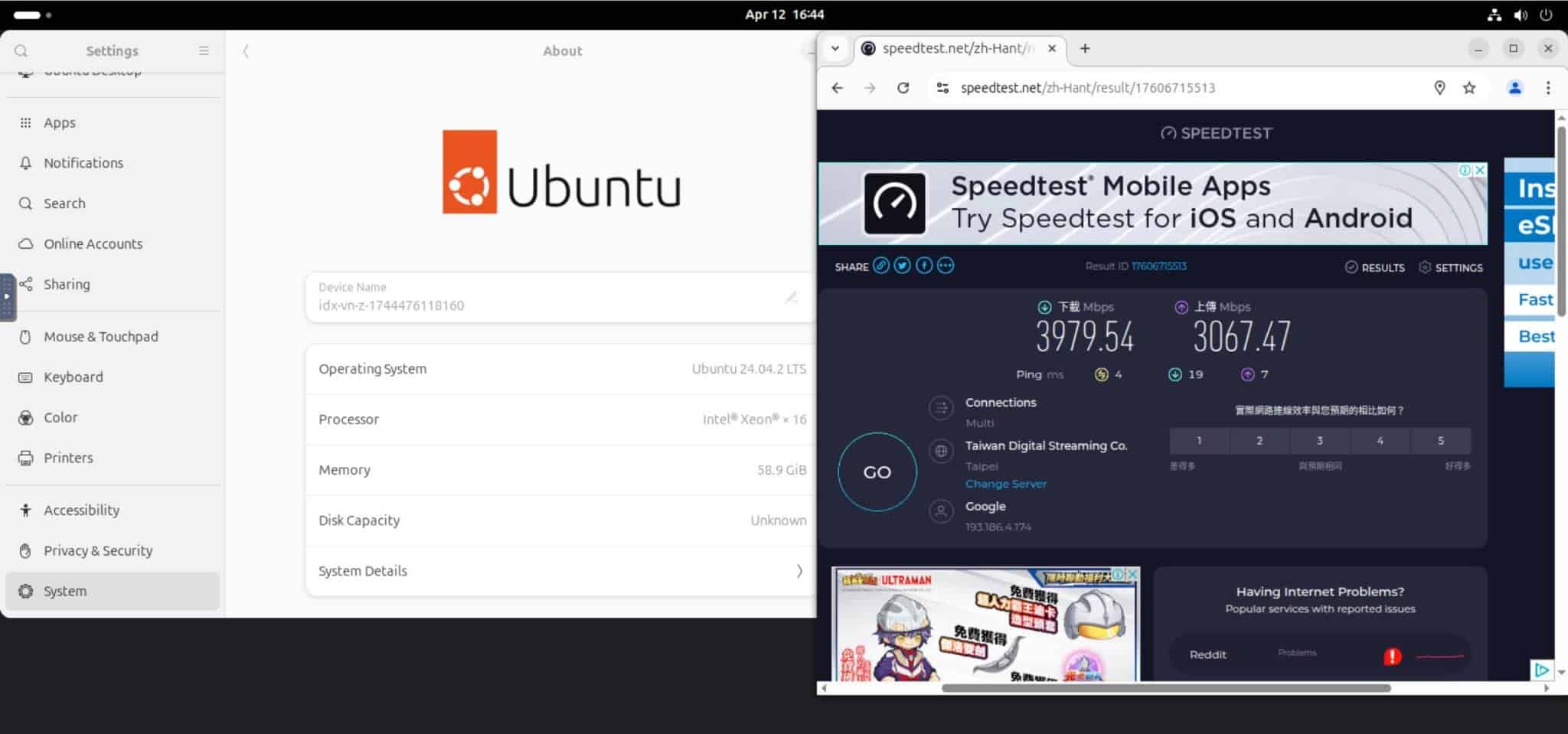The image size is (1568, 734).
Task: Start a new test with GO button
Action: (x=877, y=472)
